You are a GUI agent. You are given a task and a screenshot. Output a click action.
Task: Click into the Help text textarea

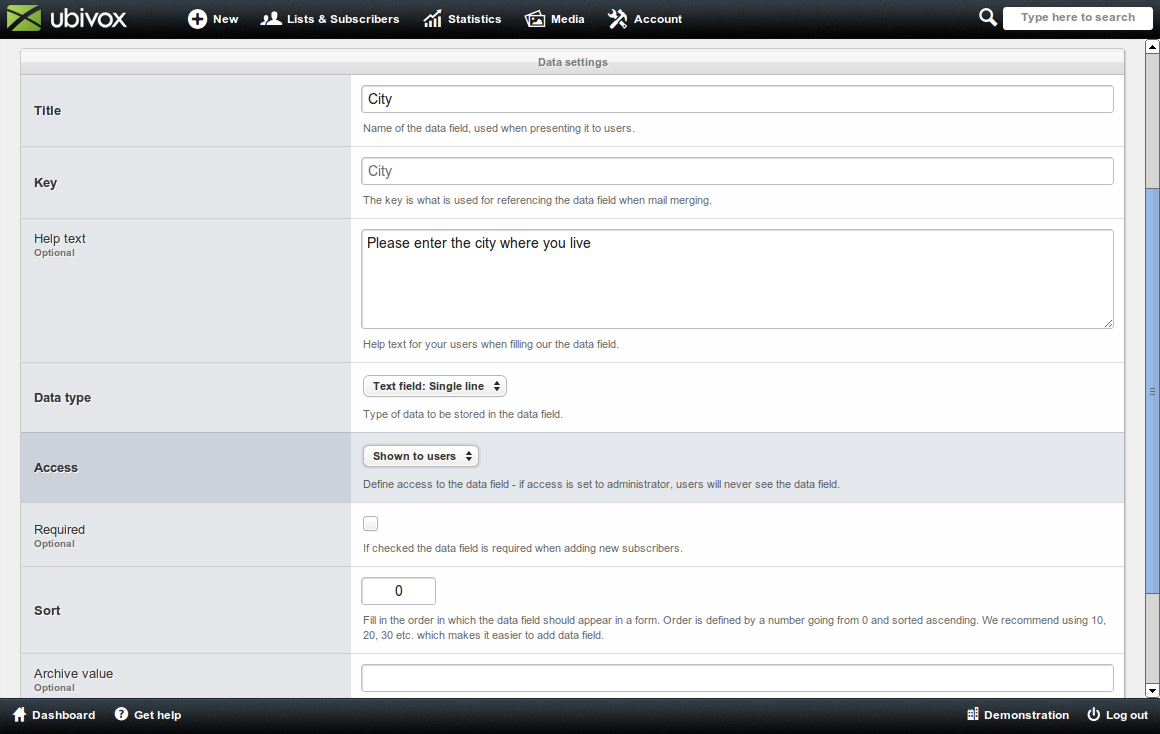pyautogui.click(x=738, y=279)
